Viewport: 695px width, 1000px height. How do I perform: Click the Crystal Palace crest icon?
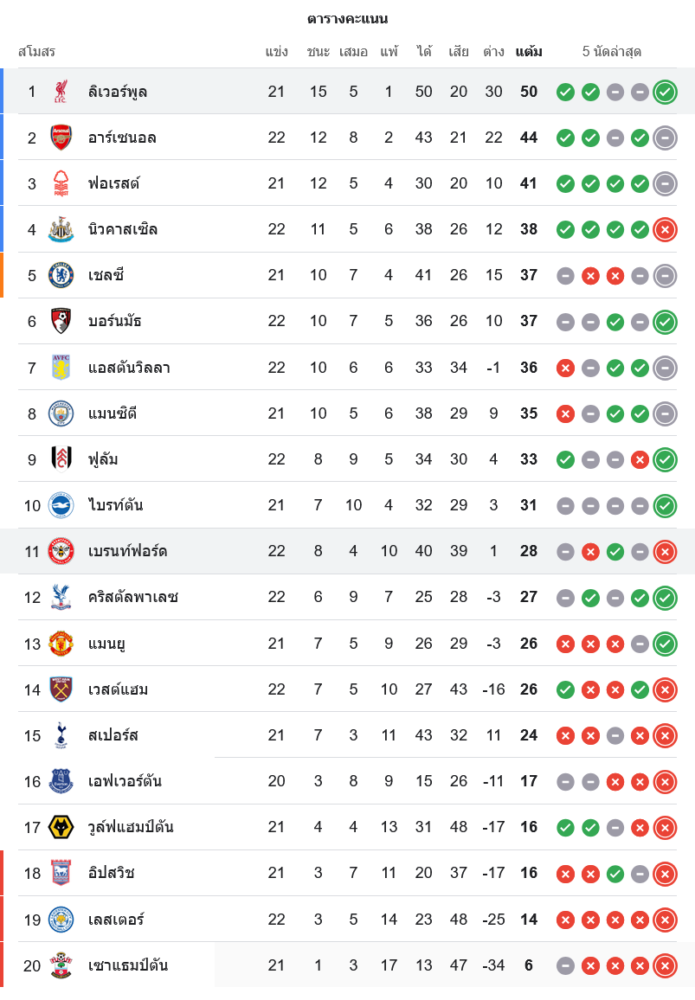[61, 598]
